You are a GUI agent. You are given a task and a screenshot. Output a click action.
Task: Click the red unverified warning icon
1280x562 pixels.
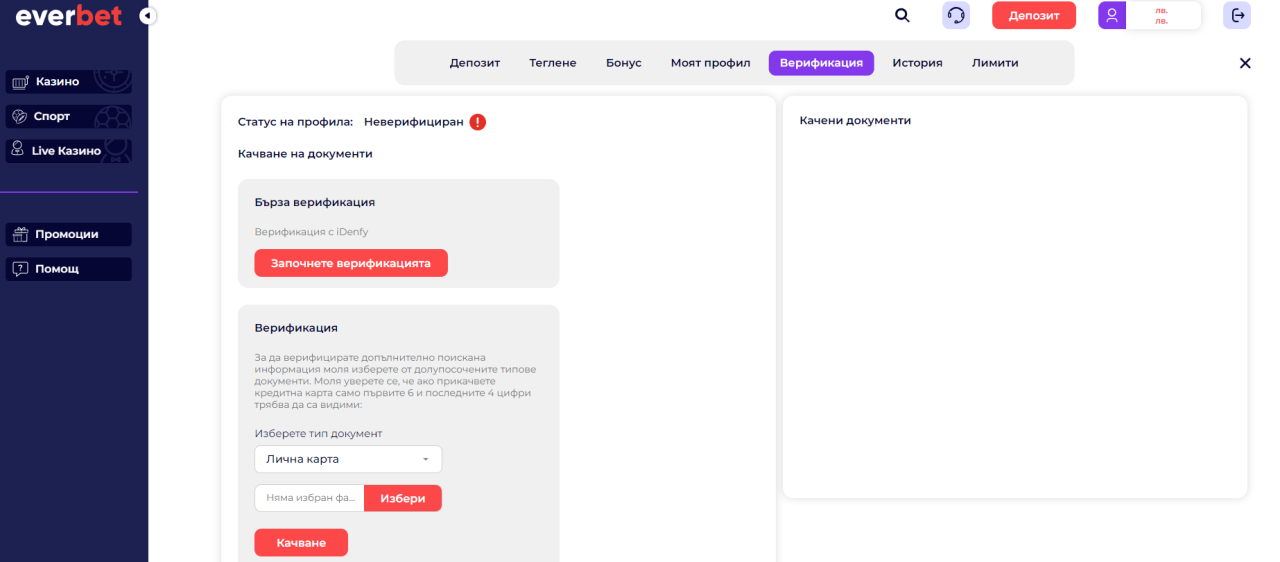coord(477,122)
